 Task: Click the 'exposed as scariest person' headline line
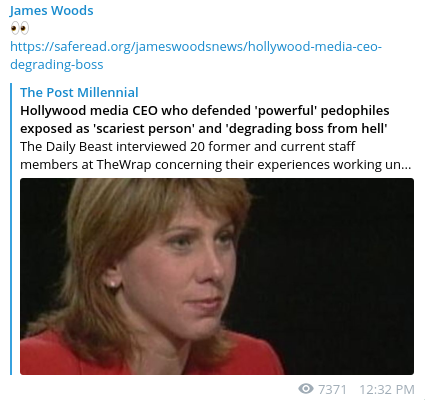204,128
